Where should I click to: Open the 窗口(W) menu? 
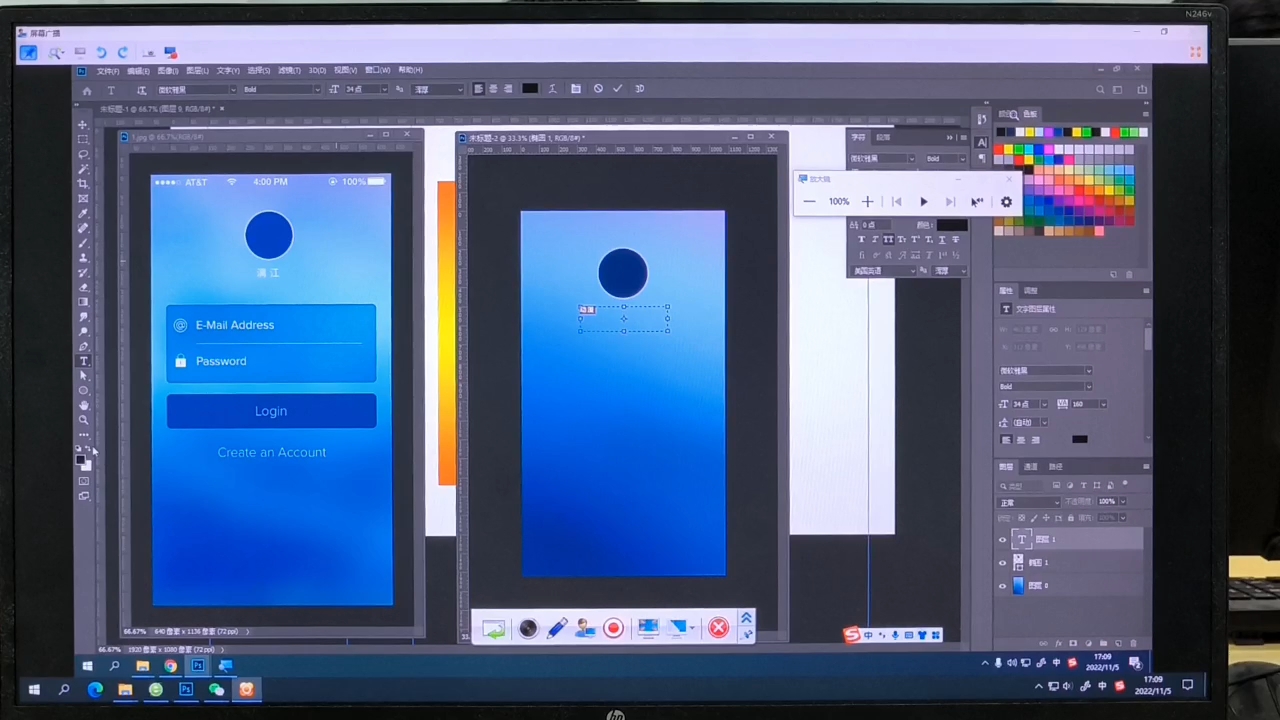pos(377,71)
